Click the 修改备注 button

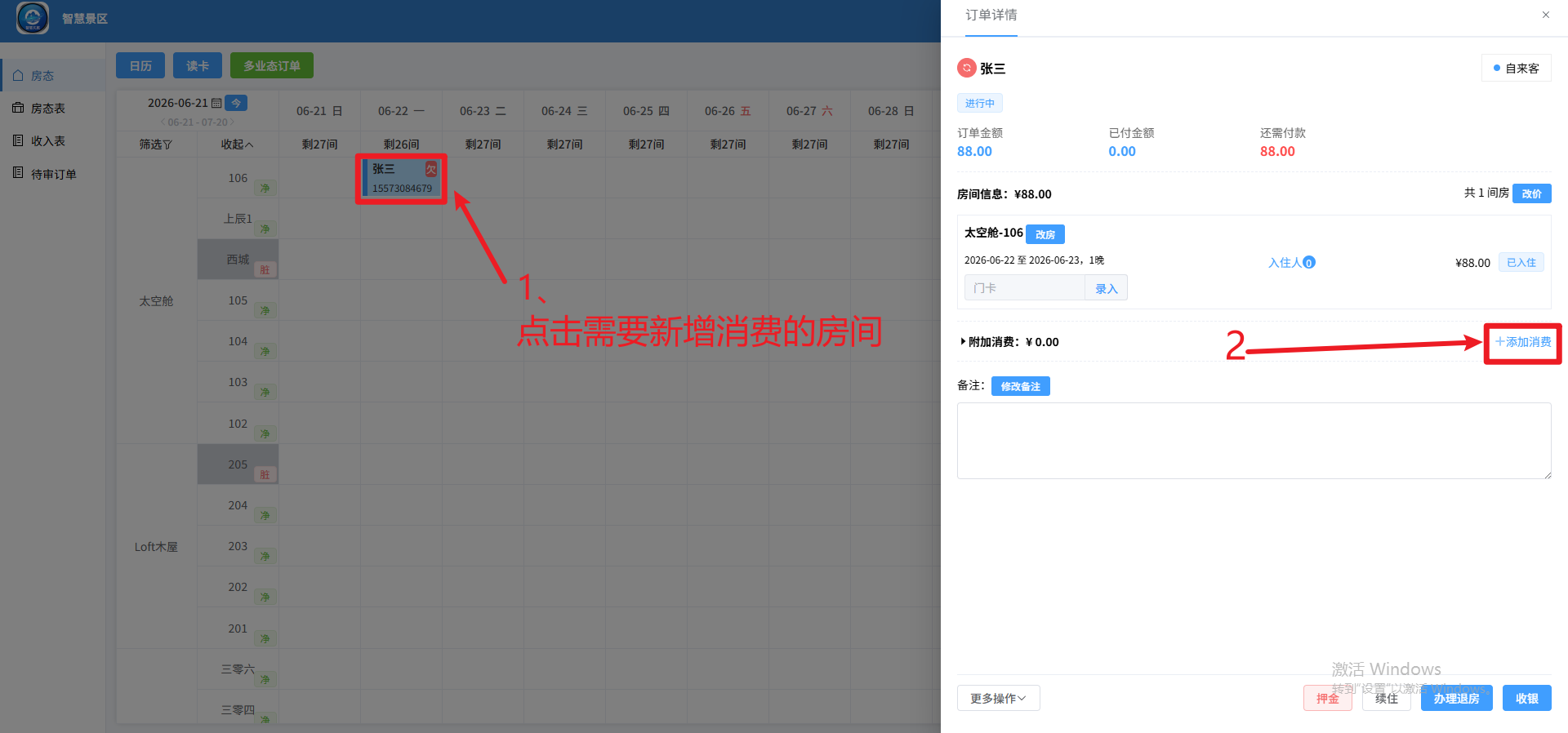1021,386
